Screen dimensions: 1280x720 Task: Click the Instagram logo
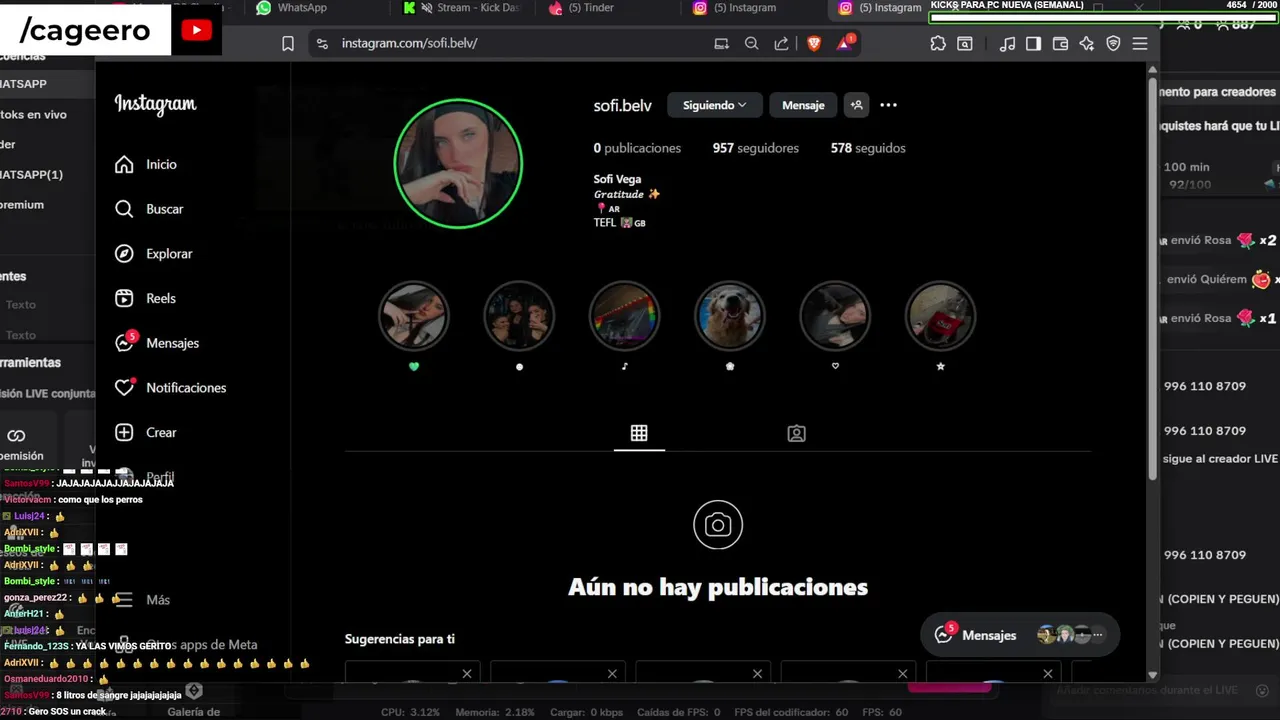(155, 104)
